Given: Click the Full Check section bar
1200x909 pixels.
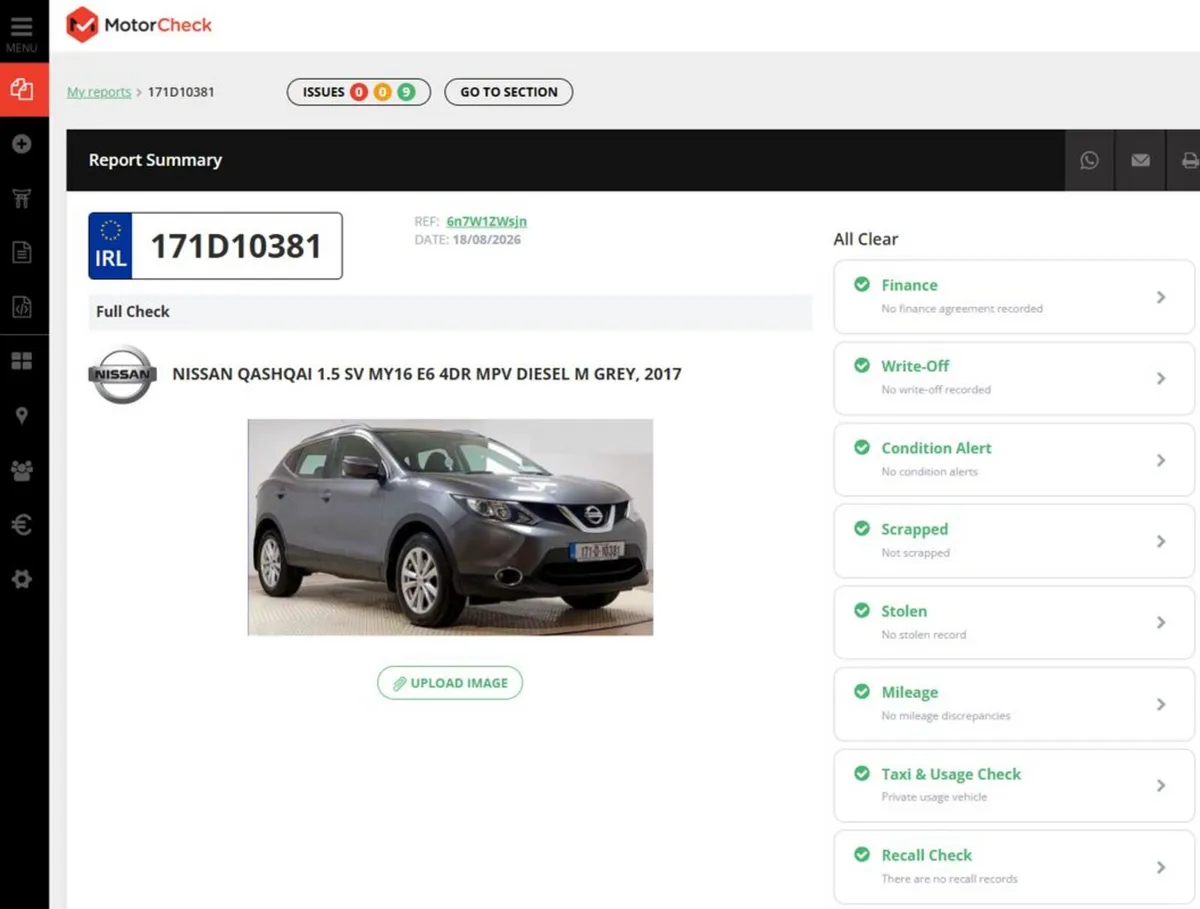Looking at the screenshot, I should [x=450, y=312].
